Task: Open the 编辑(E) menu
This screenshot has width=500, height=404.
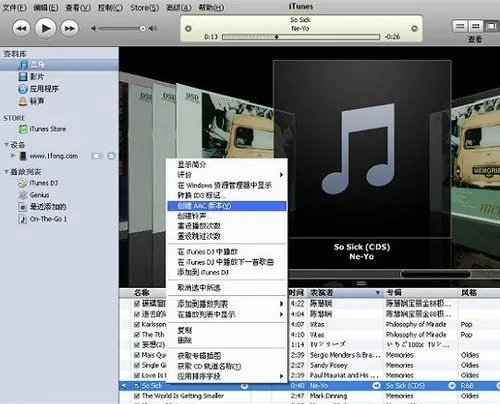Action: click(46, 7)
